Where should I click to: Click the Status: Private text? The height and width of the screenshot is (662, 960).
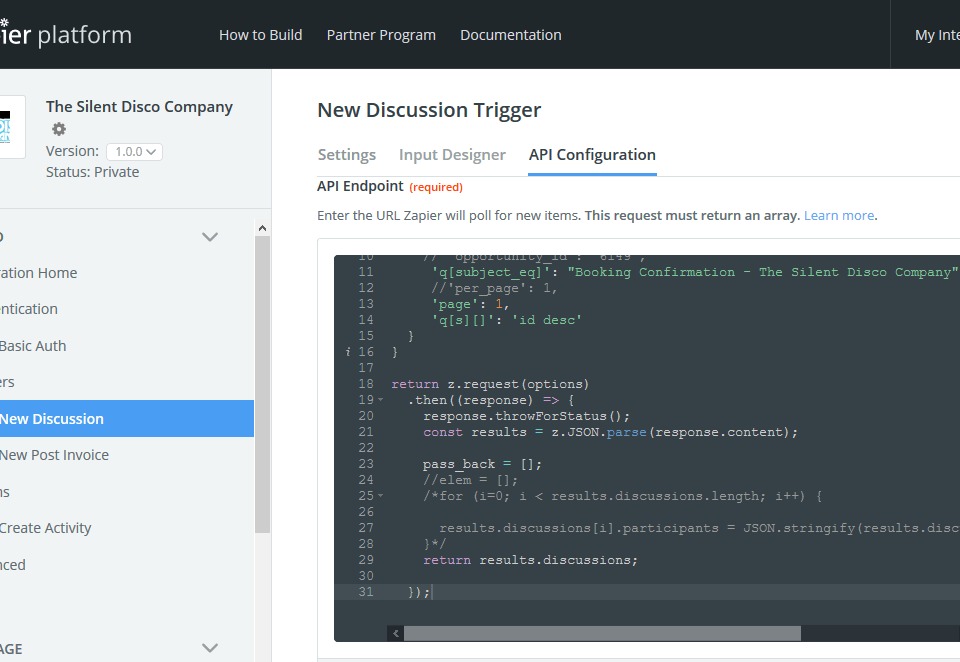click(x=92, y=172)
